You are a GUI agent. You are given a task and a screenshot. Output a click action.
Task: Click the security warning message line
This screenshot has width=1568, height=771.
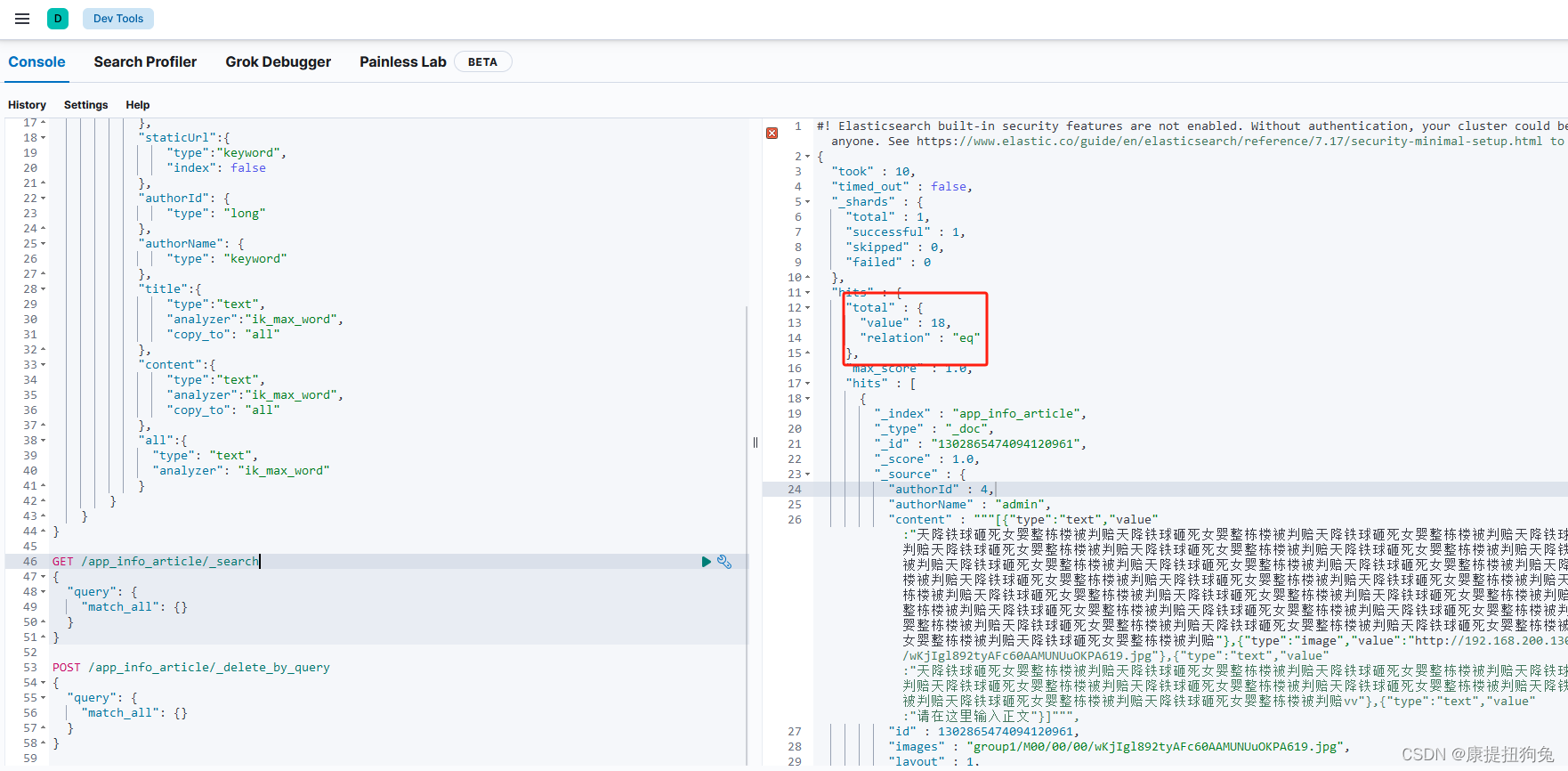(1192, 134)
